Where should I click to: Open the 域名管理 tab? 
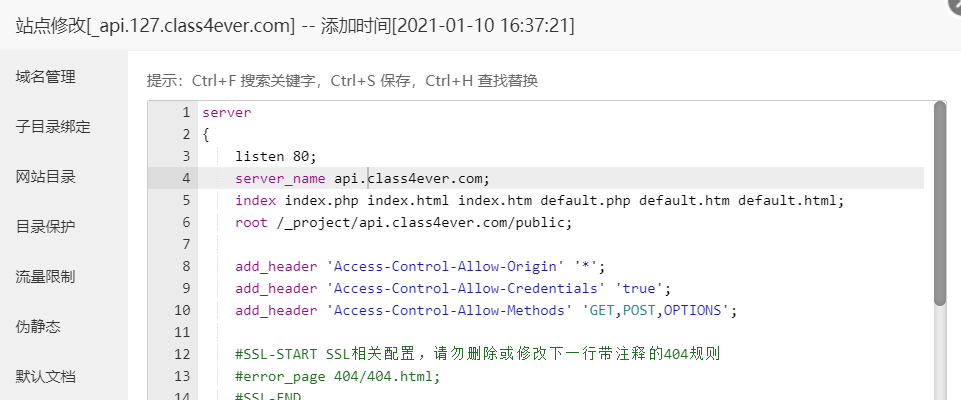45,77
